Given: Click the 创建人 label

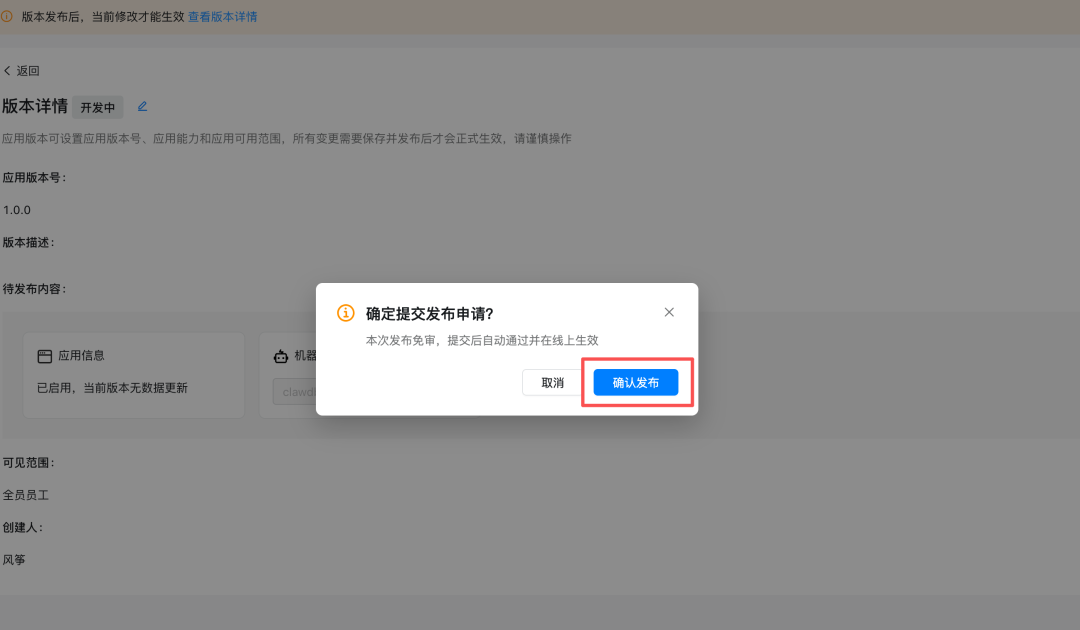Looking at the screenshot, I should click(x=23, y=527).
